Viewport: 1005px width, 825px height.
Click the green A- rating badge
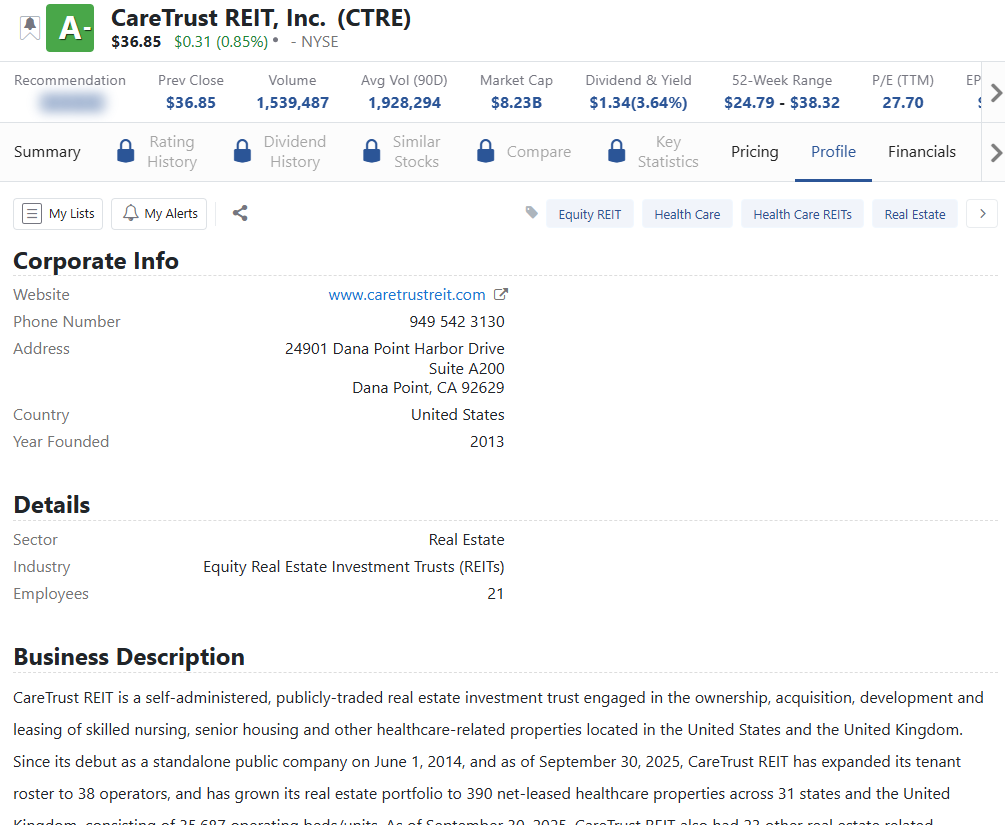70,28
